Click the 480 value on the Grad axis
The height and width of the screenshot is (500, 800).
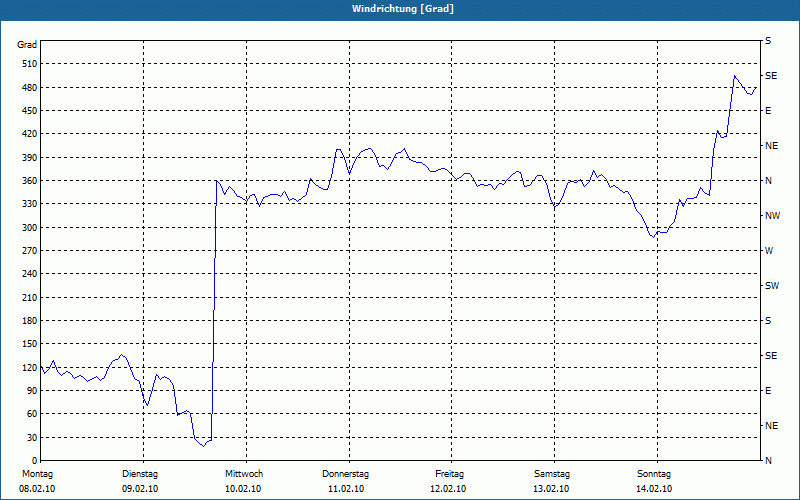[29, 88]
